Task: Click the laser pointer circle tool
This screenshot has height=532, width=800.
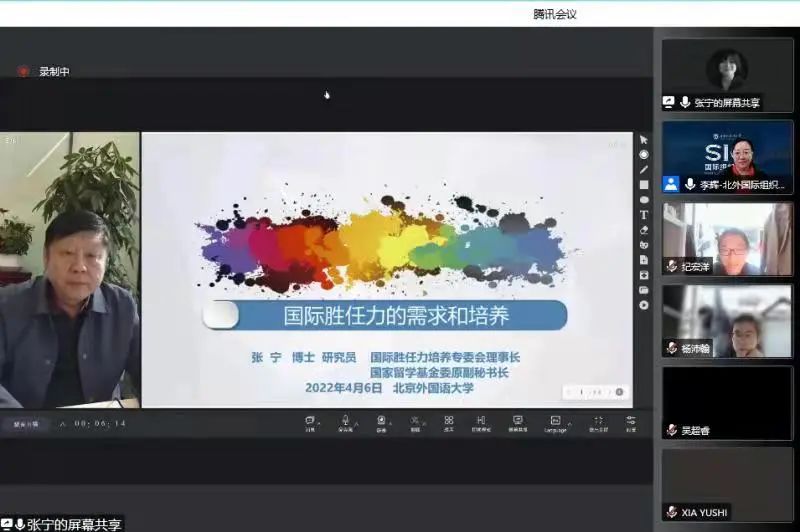Action: tap(644, 155)
